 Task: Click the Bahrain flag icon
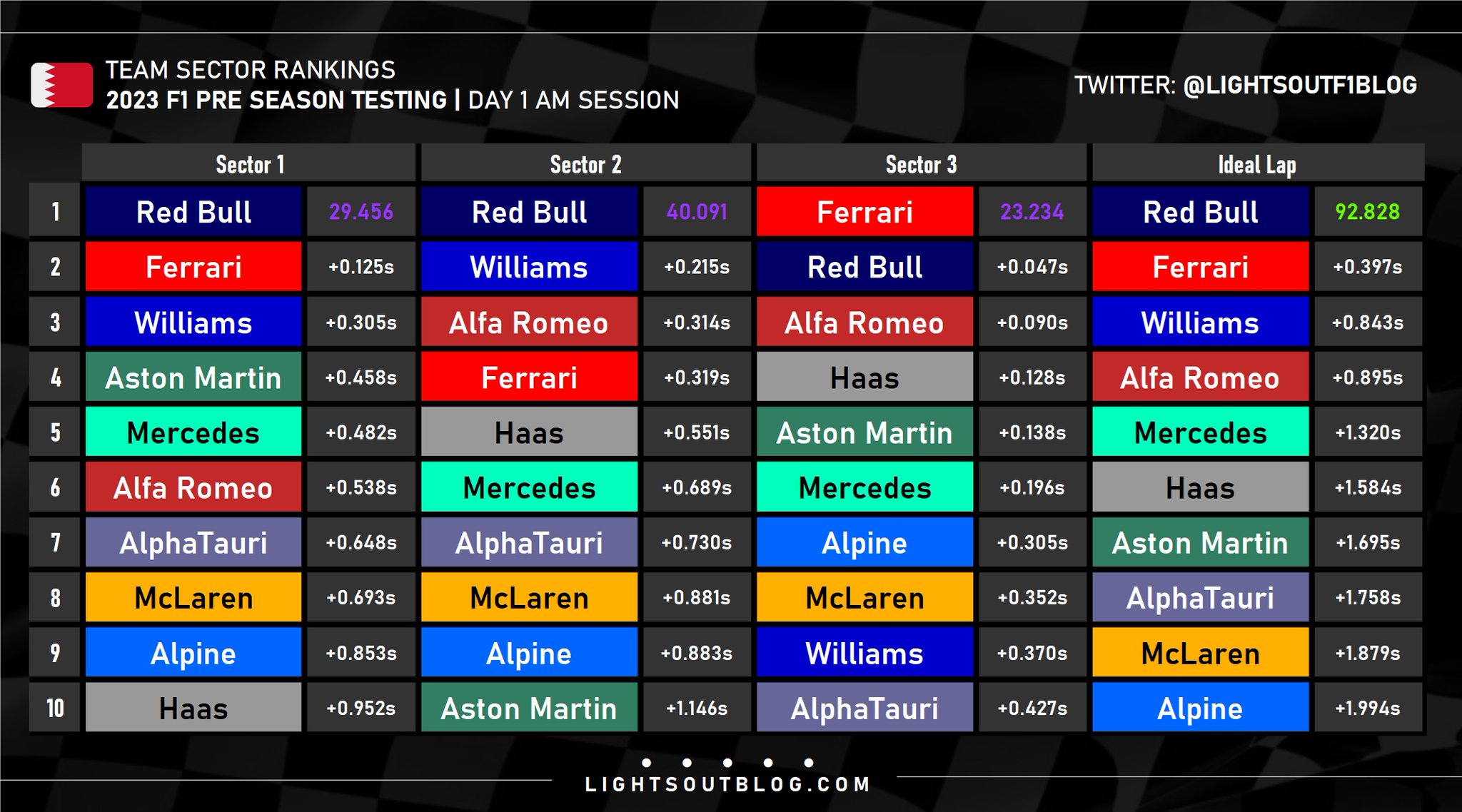click(x=61, y=85)
